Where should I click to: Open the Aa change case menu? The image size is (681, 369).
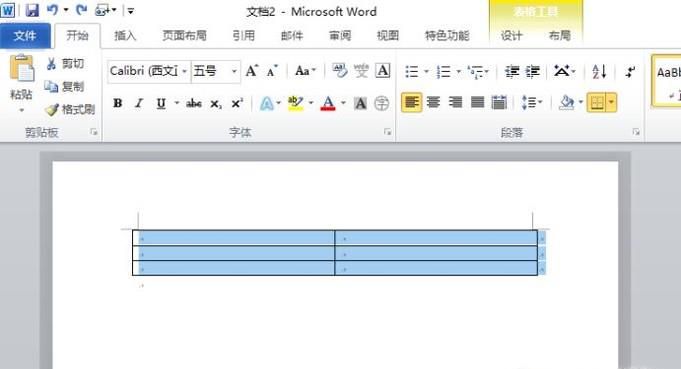(305, 71)
